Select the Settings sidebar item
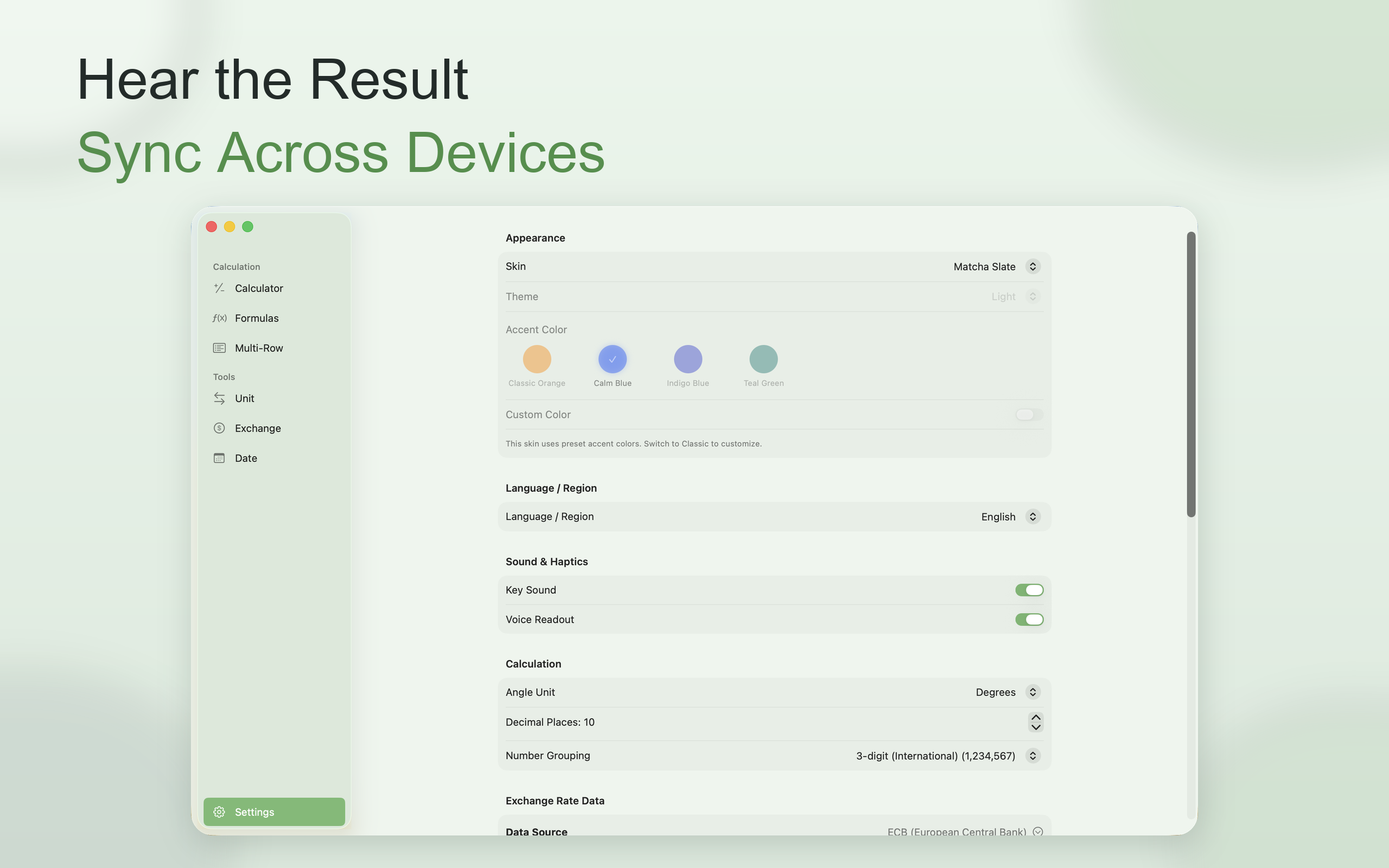This screenshot has height=868, width=1389. pyautogui.click(x=274, y=812)
